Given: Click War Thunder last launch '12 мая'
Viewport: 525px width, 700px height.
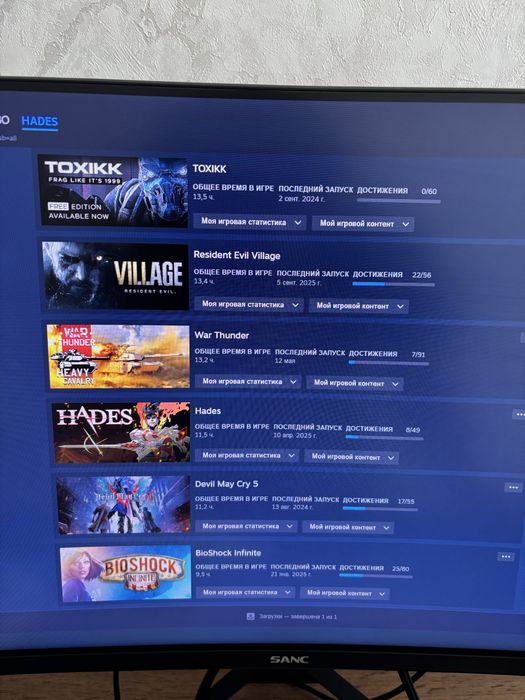Looking at the screenshot, I should click(285, 361).
